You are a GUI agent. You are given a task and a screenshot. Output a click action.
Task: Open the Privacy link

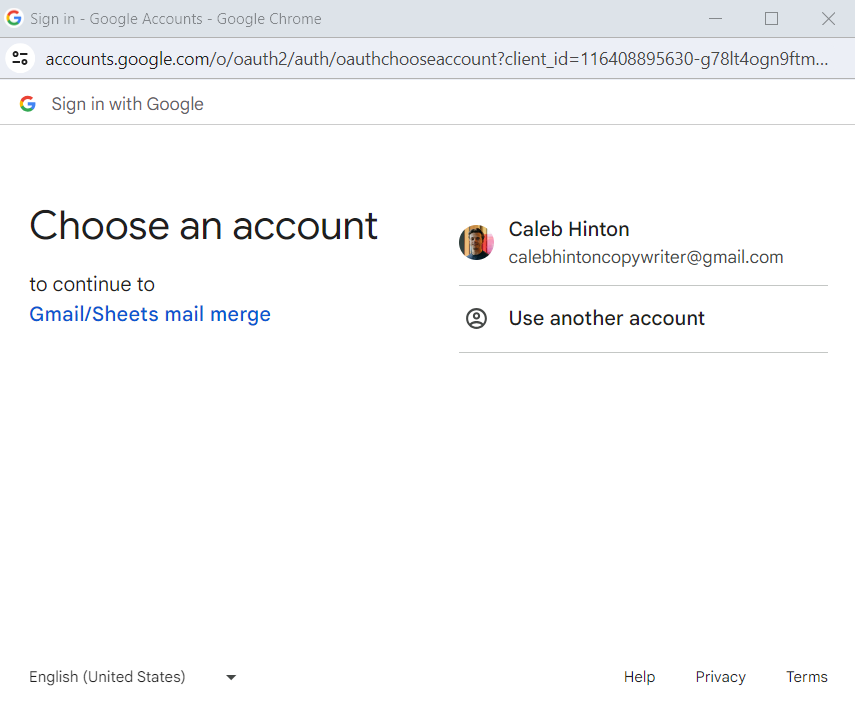(x=720, y=676)
